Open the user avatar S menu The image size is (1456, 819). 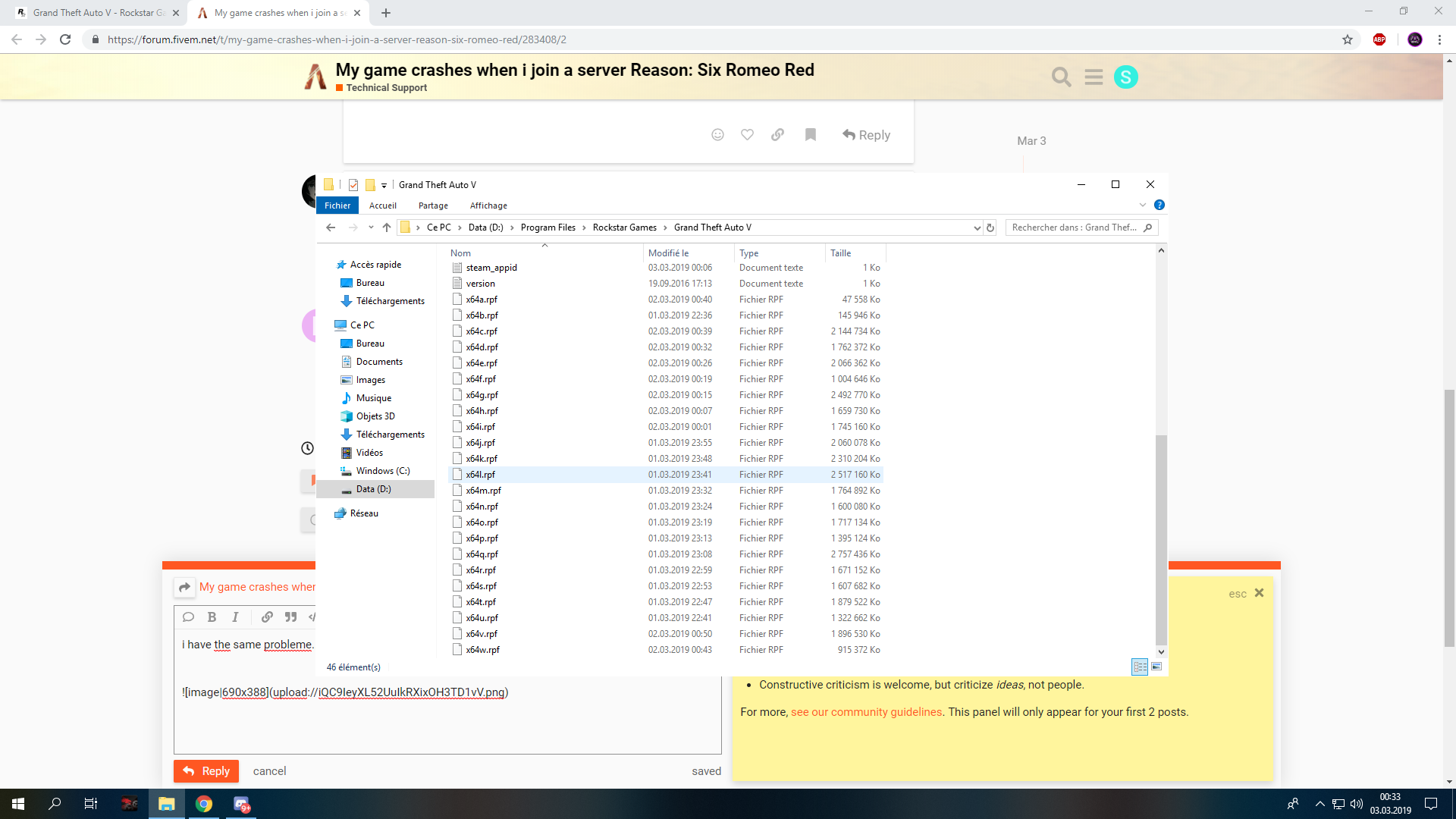(x=1126, y=77)
